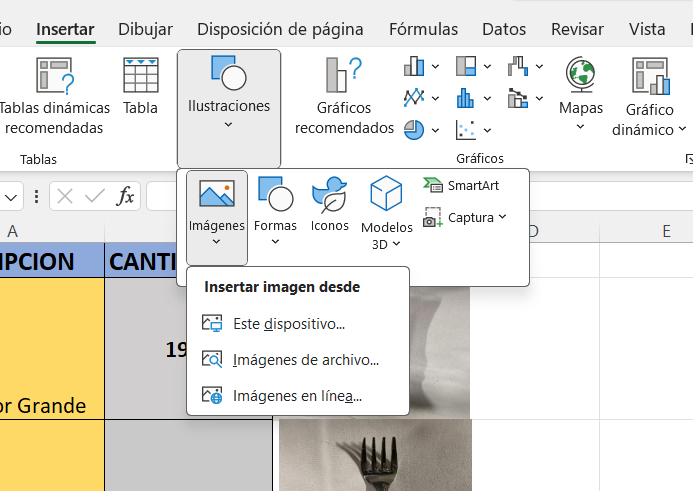Open the Formas shapes gallery
This screenshot has height=491, width=693.
click(275, 212)
